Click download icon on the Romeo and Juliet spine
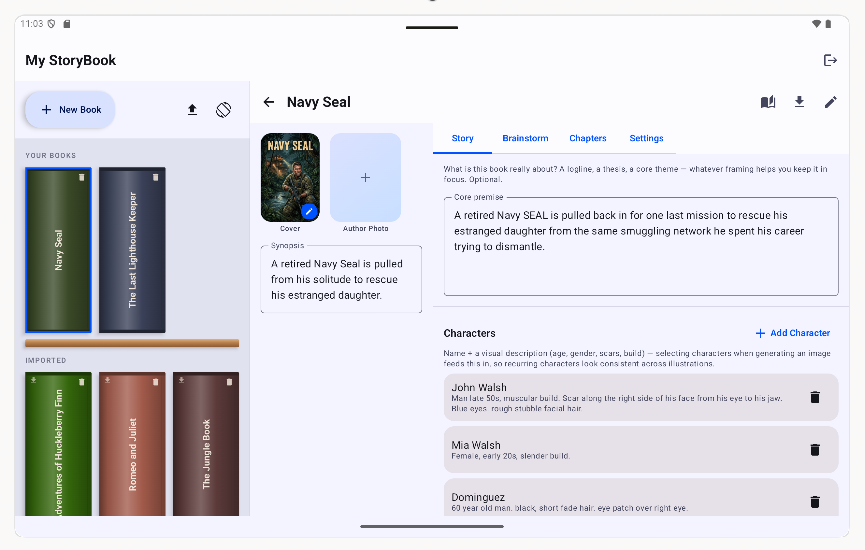The width and height of the screenshot is (865, 550). 108,380
